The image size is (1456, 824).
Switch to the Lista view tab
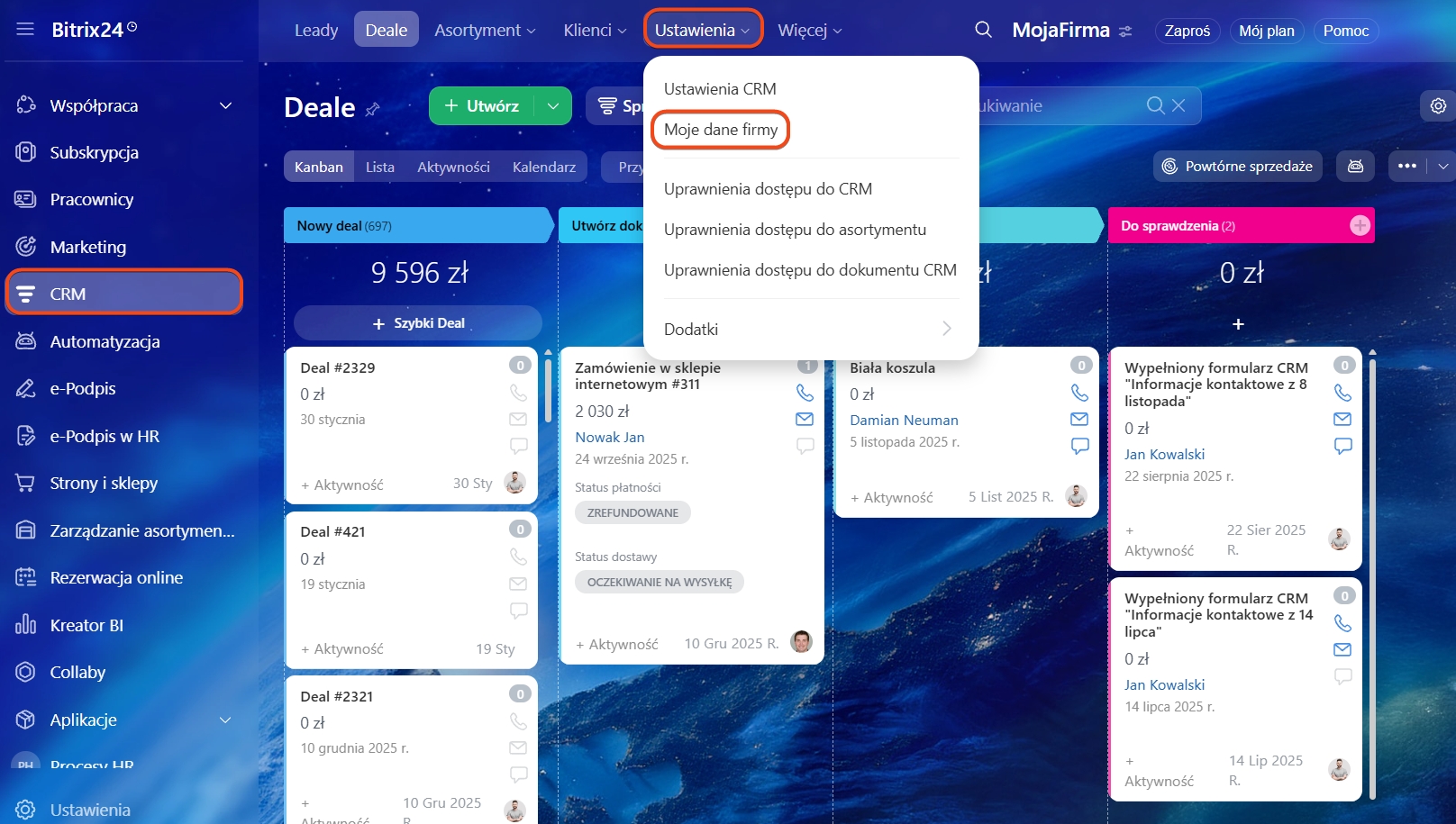pos(379,167)
